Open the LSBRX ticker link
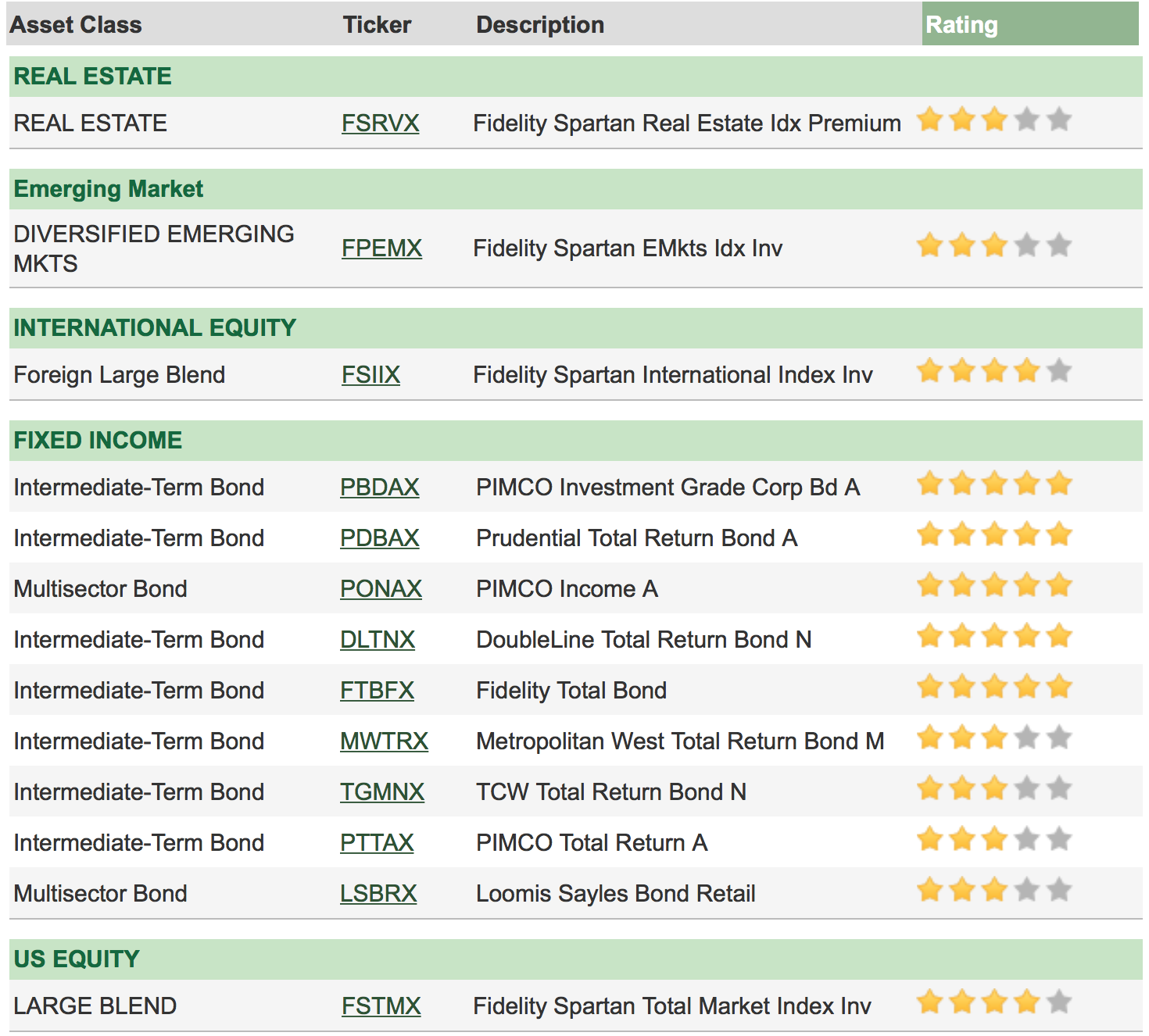Image resolution: width=1149 pixels, height=1036 pixels. click(378, 894)
